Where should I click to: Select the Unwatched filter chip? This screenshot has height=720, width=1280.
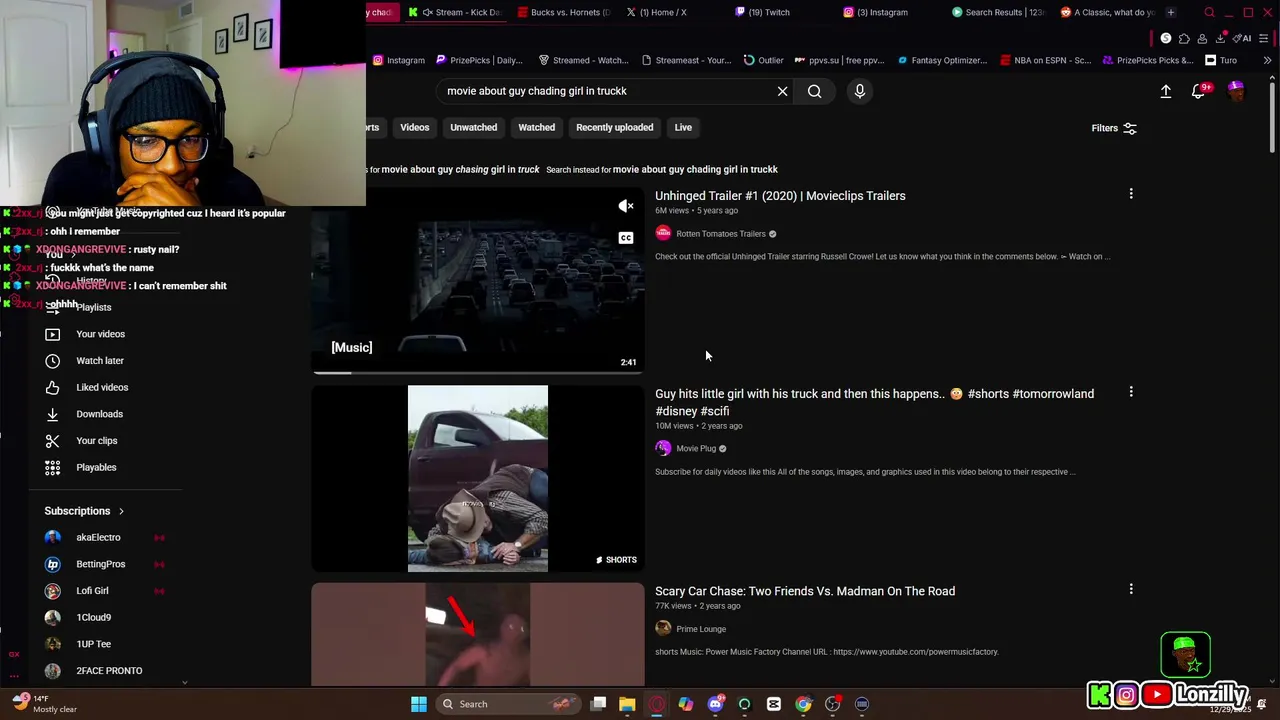pyautogui.click(x=473, y=127)
